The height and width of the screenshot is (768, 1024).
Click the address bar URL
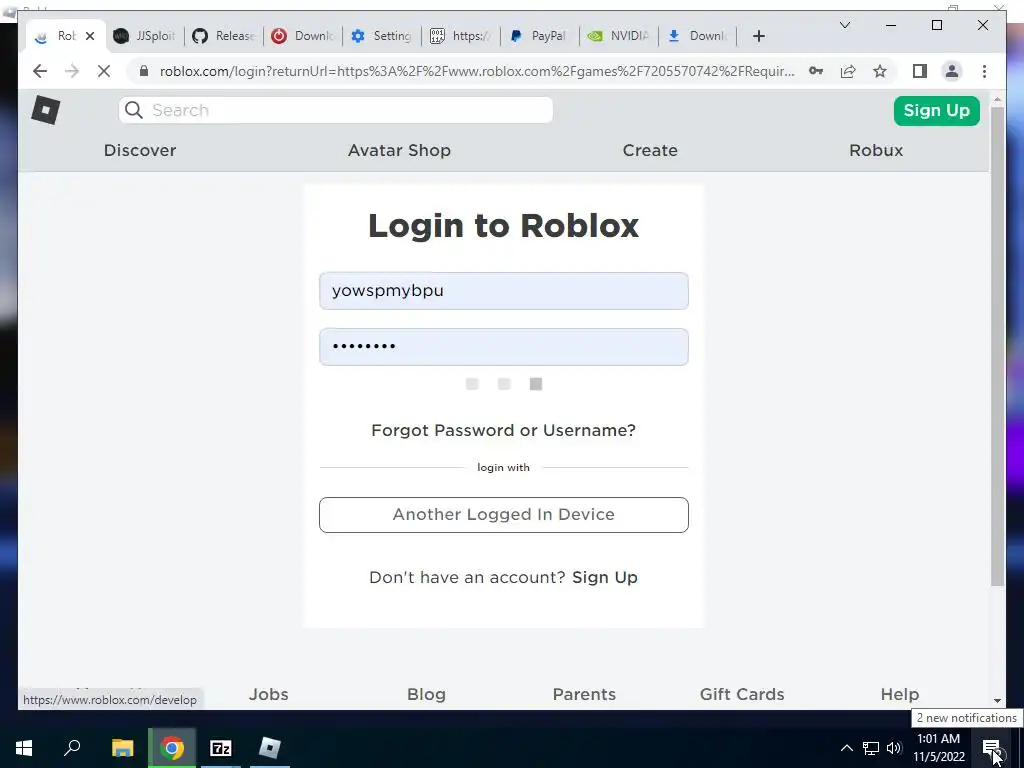477,71
